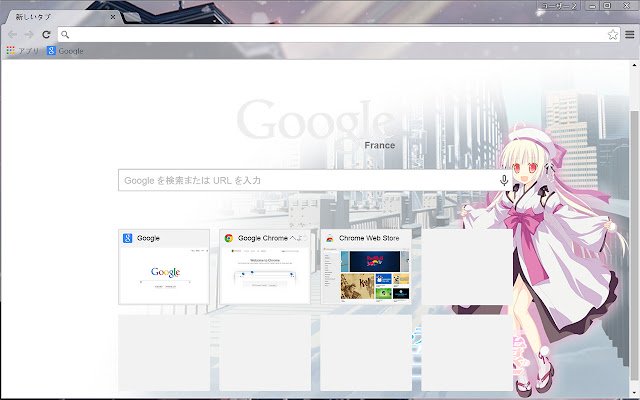Viewport: 640px width, 400px height.
Task: Maximize the Chrome window
Action: [x=607, y=6]
